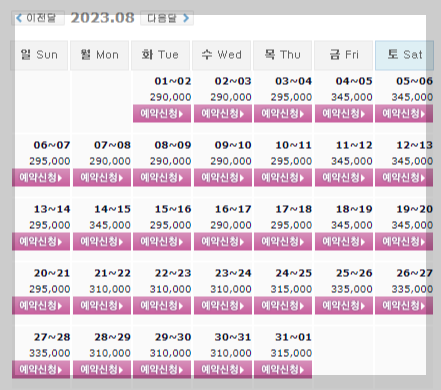
Task: Select the 금 Fri column header
Action: click(343, 55)
